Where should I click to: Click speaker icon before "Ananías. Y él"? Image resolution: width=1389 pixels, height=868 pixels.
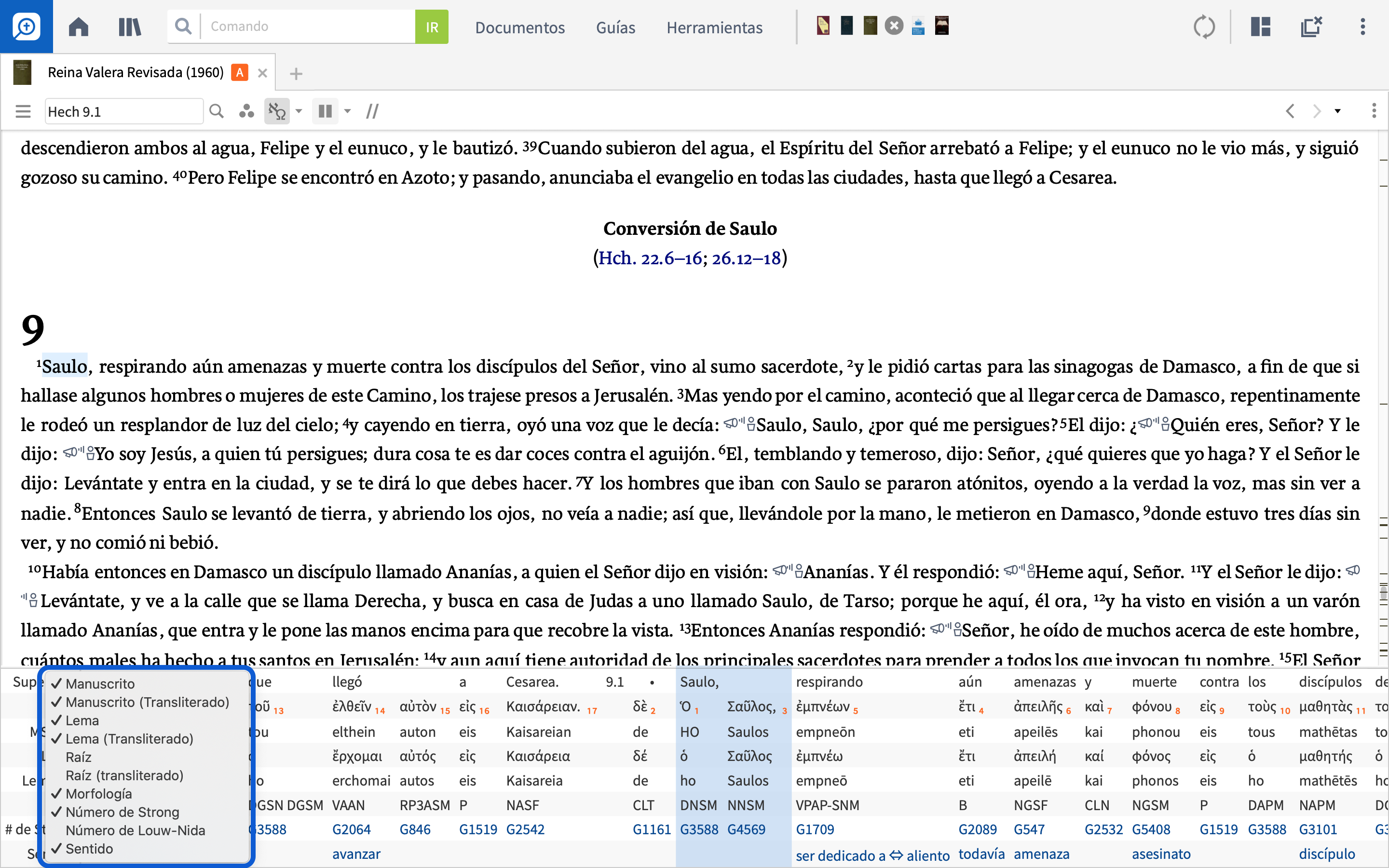[788, 571]
